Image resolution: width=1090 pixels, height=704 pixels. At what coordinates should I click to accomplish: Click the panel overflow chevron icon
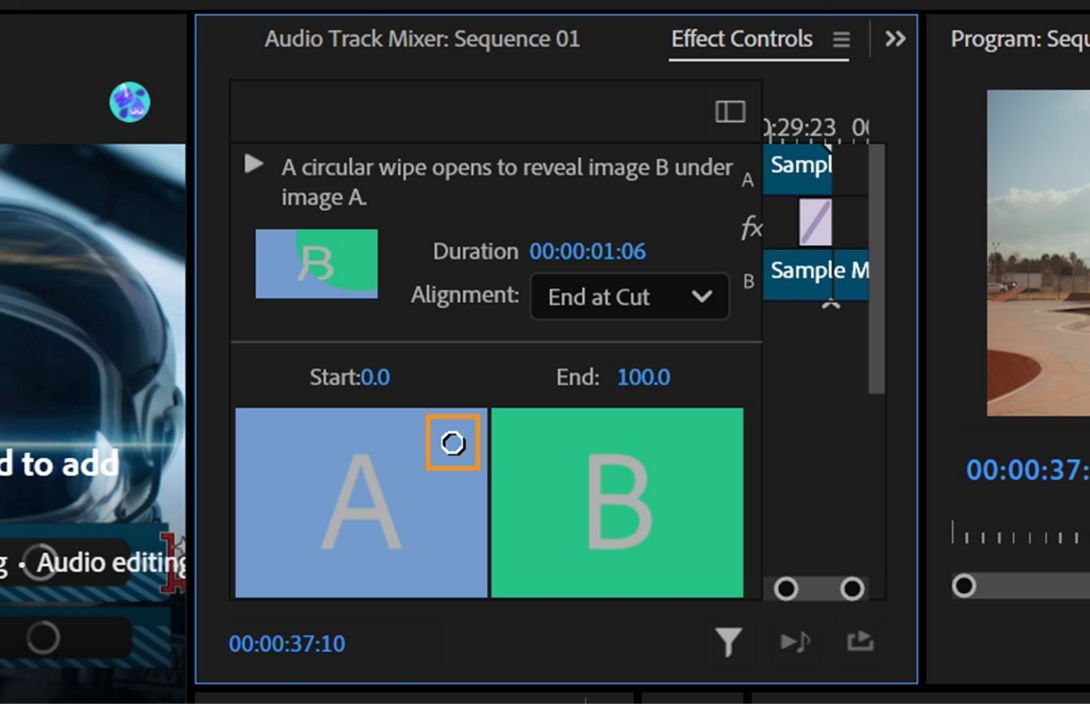[x=895, y=38]
